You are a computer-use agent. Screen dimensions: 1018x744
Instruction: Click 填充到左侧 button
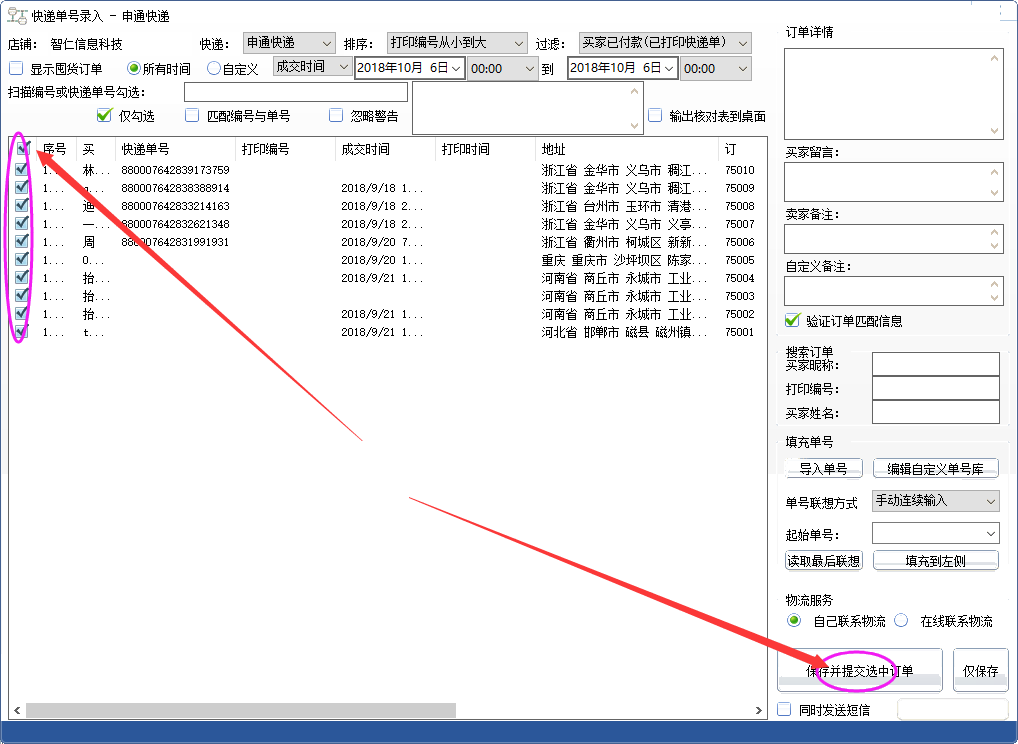935,561
